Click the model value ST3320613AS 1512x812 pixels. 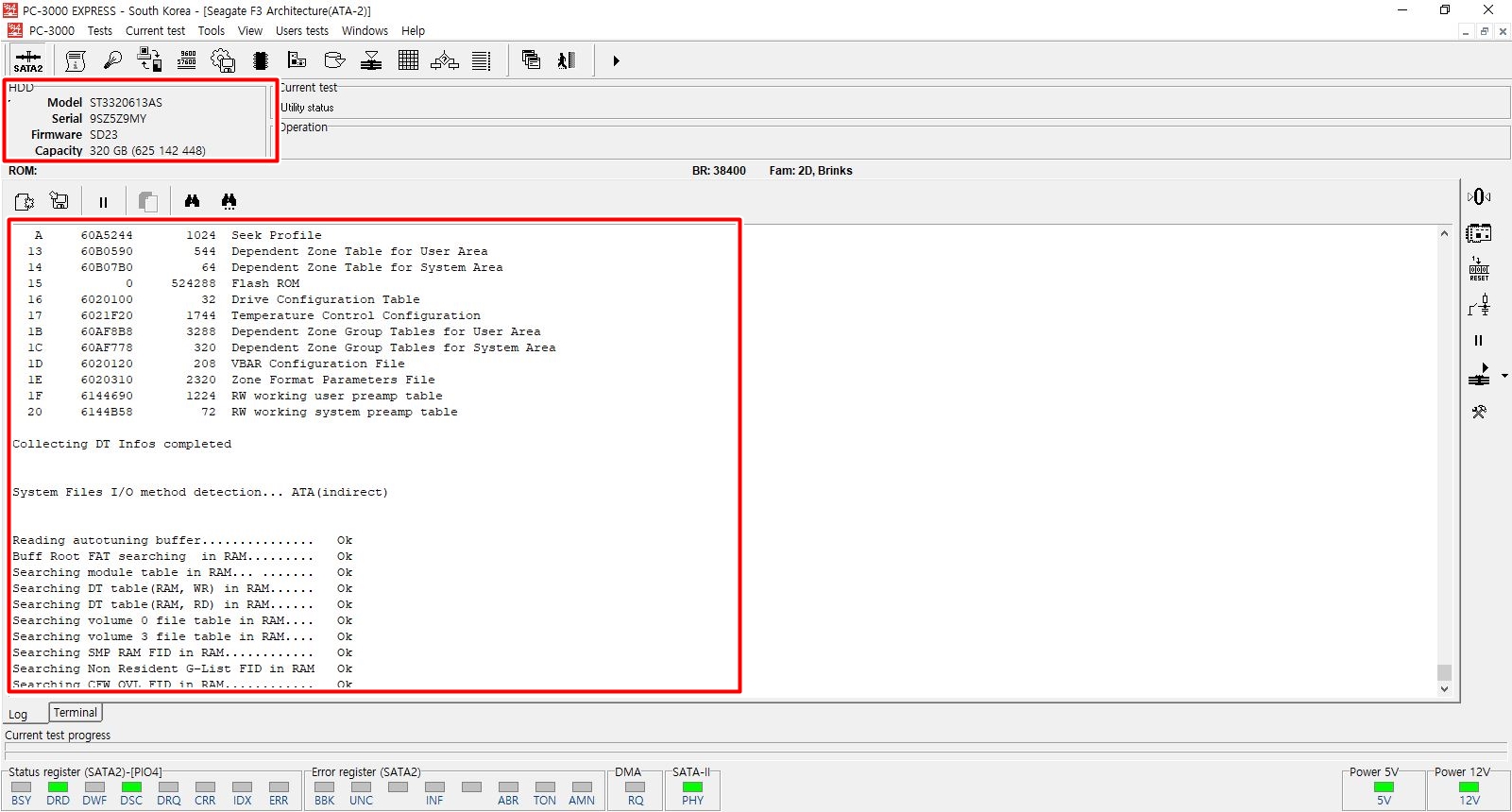[126, 103]
